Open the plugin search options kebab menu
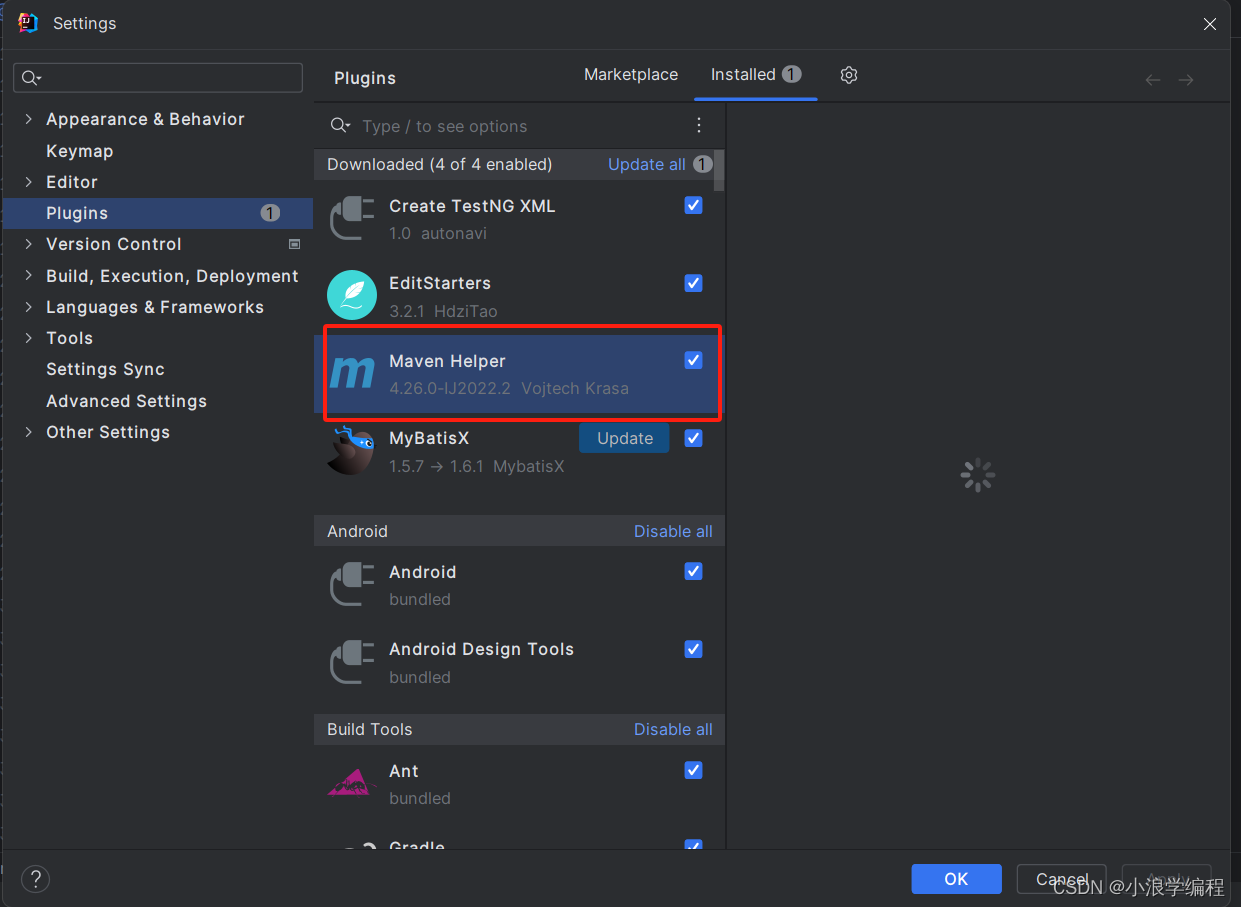This screenshot has width=1241, height=907. point(699,125)
